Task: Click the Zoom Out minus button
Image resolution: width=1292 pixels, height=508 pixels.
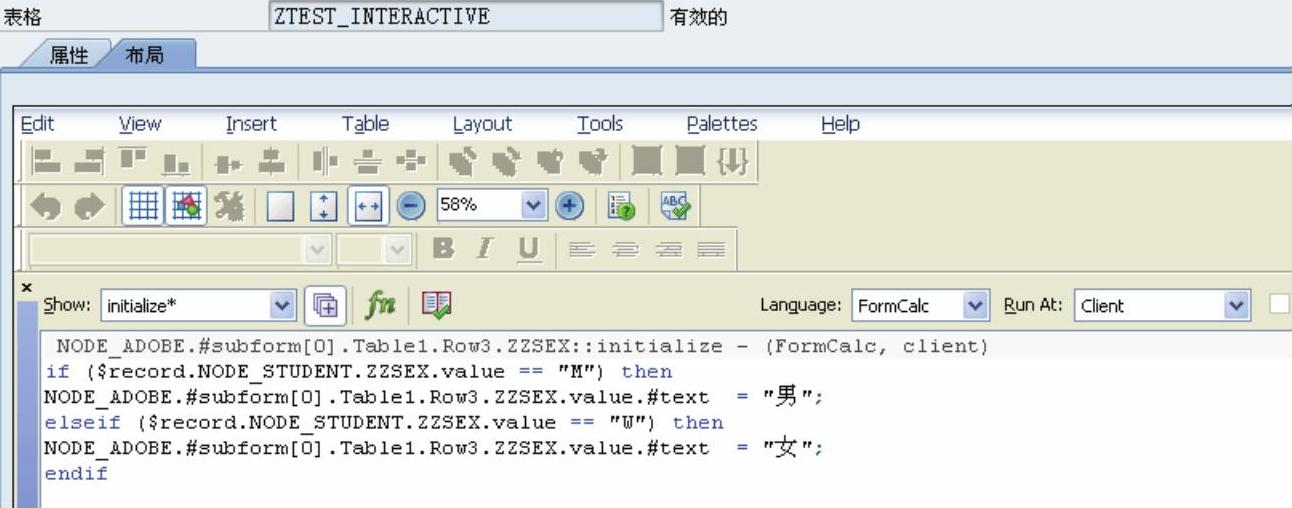Action: tap(411, 206)
